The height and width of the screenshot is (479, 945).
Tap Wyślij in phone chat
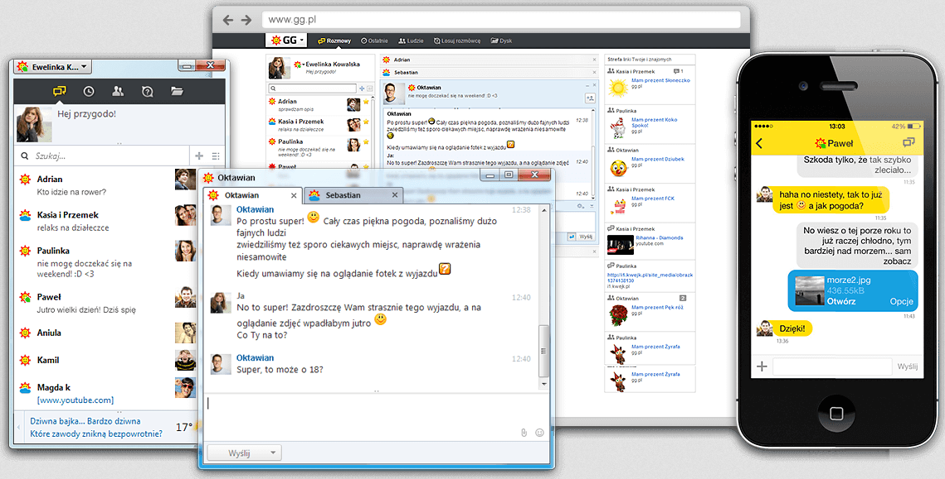[x=907, y=366]
